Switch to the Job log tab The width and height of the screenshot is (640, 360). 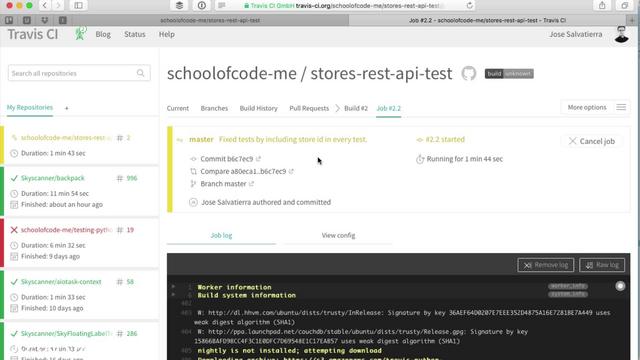221,236
